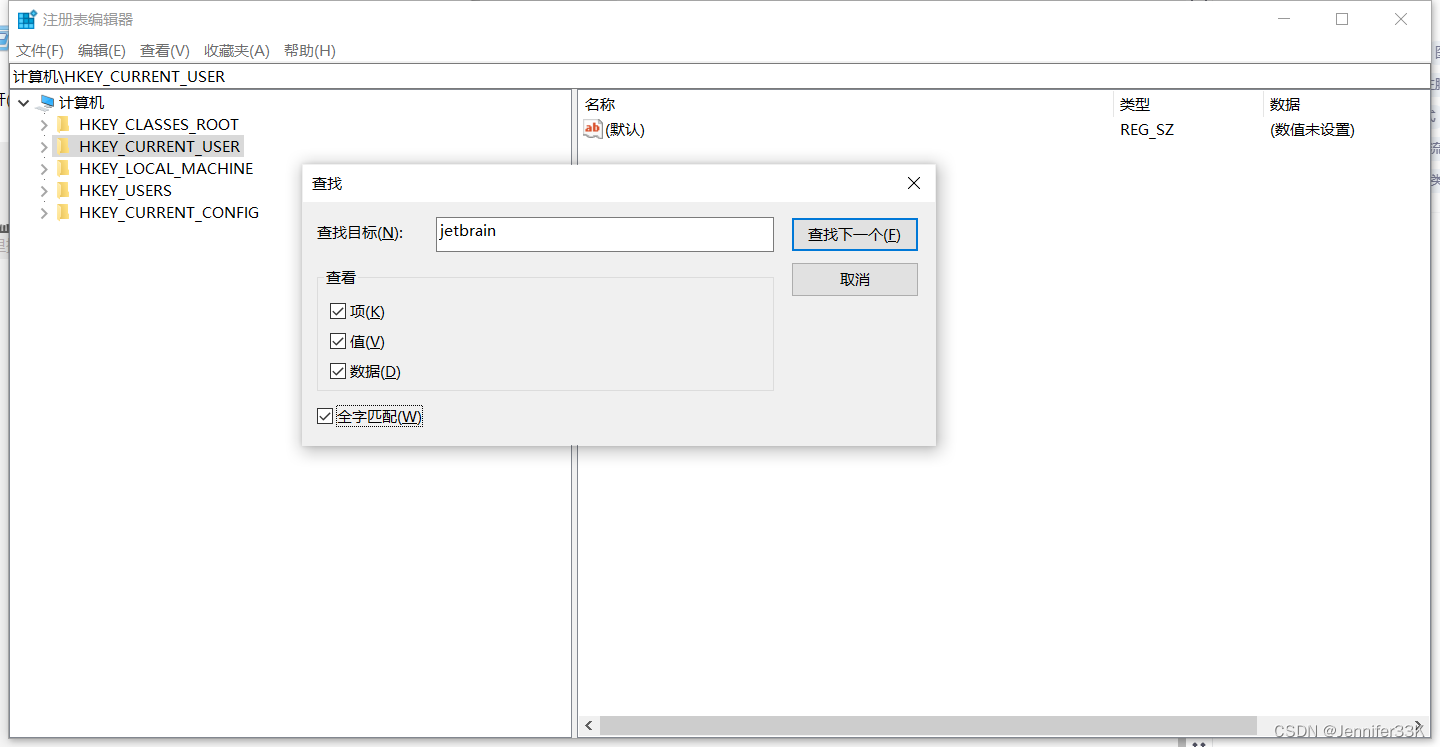
Task: Select the (默认) value row name
Action: [625, 130]
